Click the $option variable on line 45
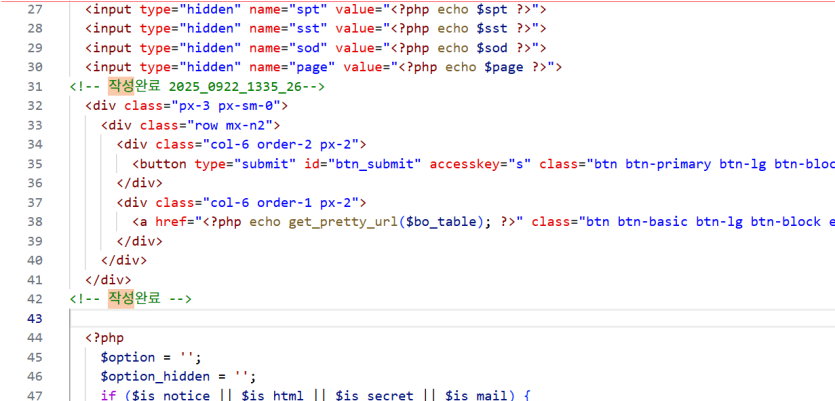This screenshot has height=401, width=835. pyautogui.click(x=128, y=357)
